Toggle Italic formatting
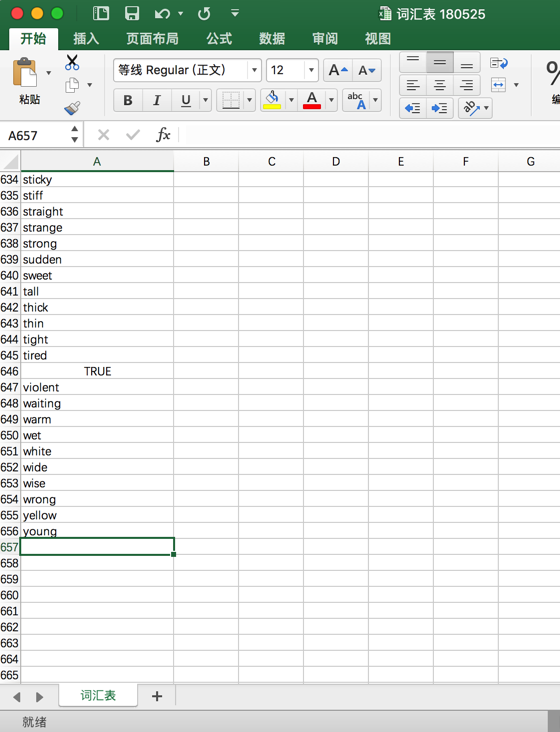Screen dimensions: 560x732 coord(157,100)
